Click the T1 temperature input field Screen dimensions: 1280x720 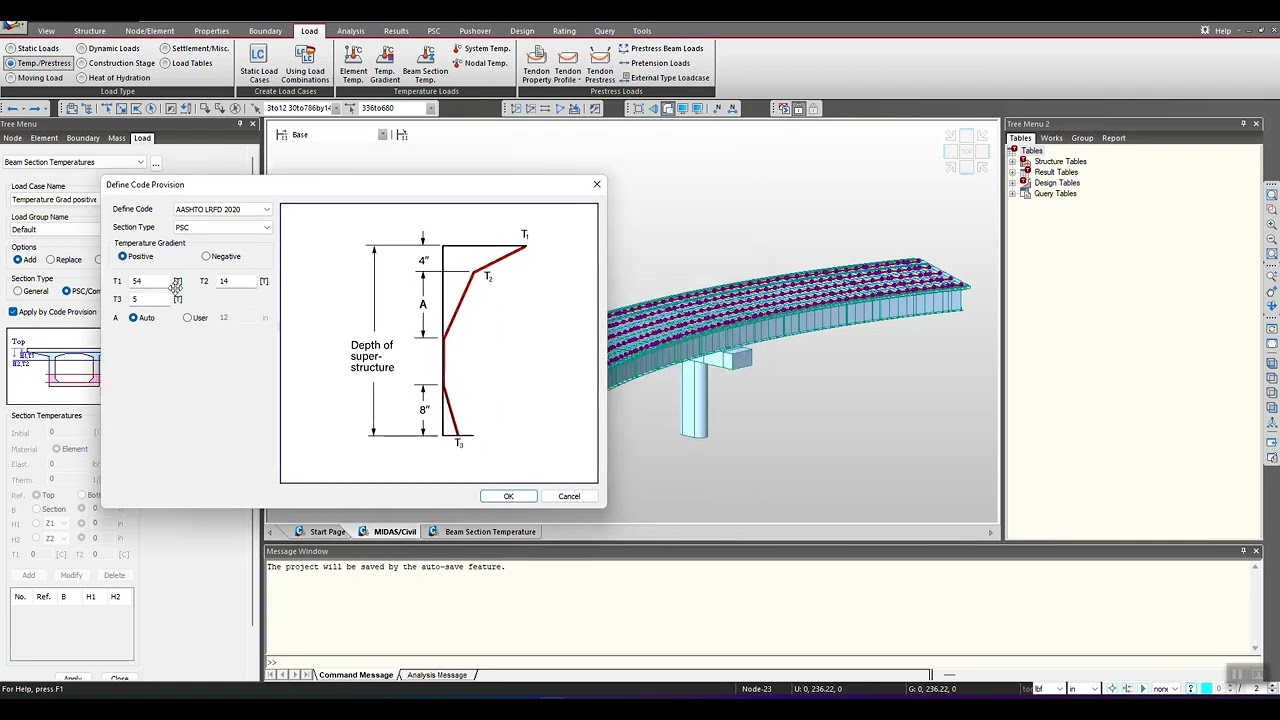click(x=150, y=281)
